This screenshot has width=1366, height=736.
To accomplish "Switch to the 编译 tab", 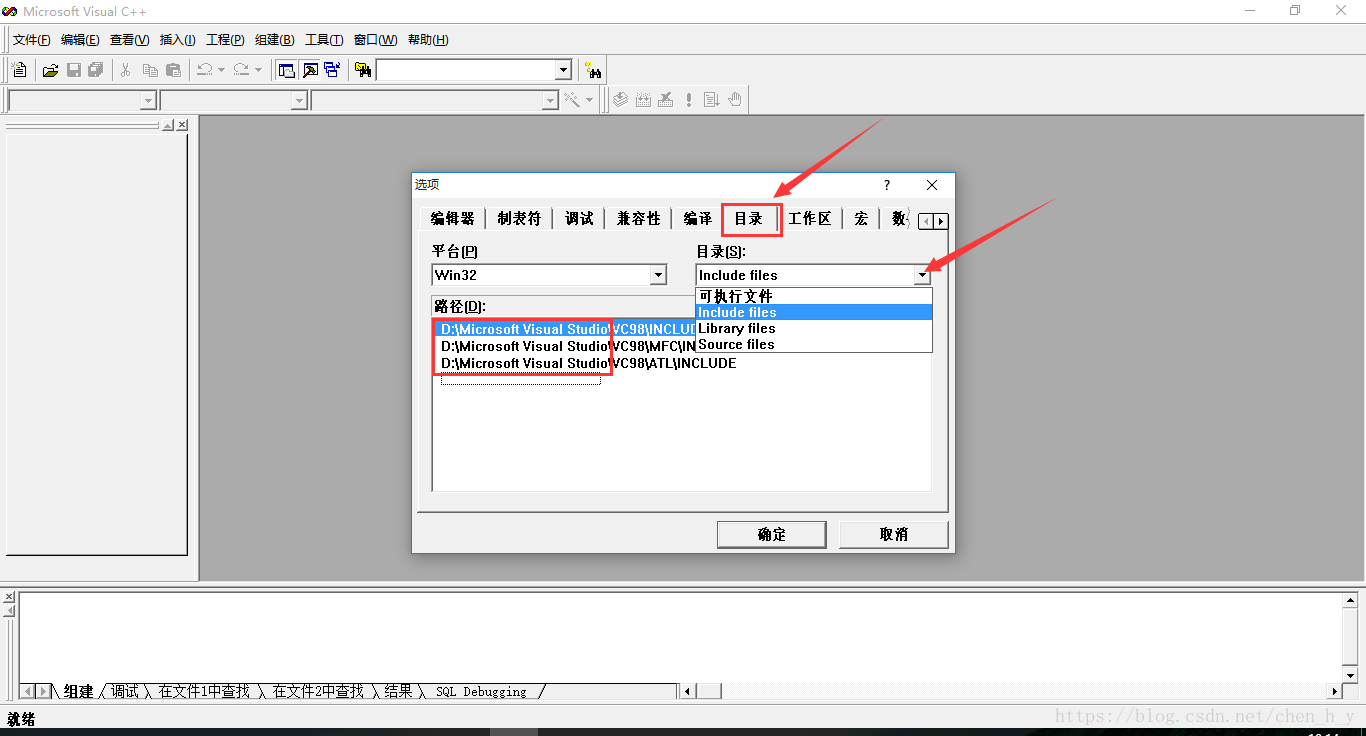I will point(698,218).
